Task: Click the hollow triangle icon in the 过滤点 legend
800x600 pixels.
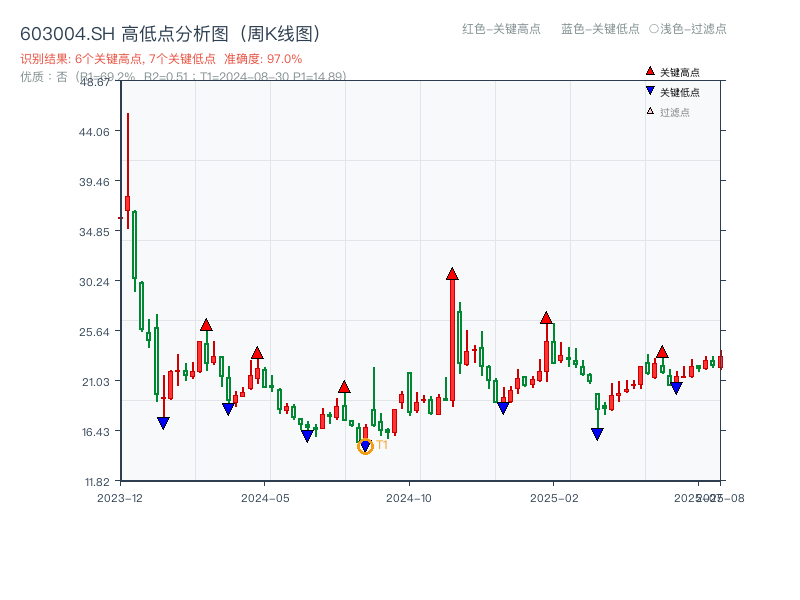Action: pyautogui.click(x=650, y=111)
